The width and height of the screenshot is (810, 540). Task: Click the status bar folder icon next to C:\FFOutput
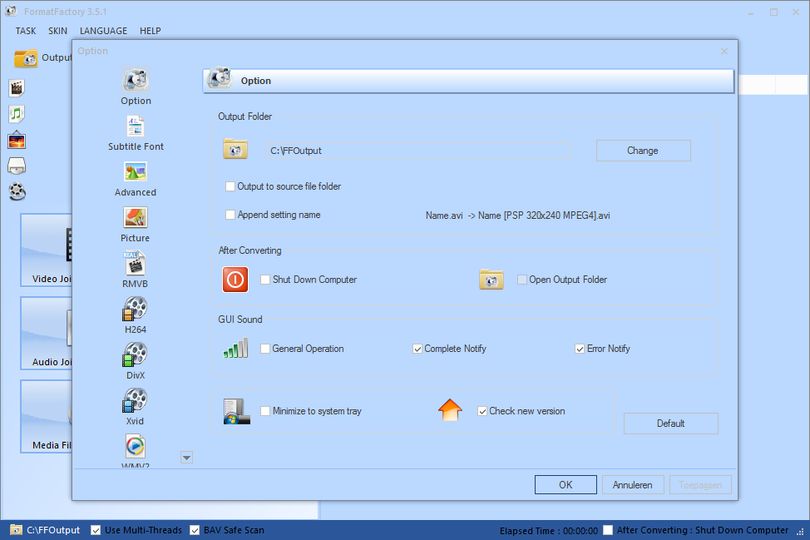click(16, 530)
